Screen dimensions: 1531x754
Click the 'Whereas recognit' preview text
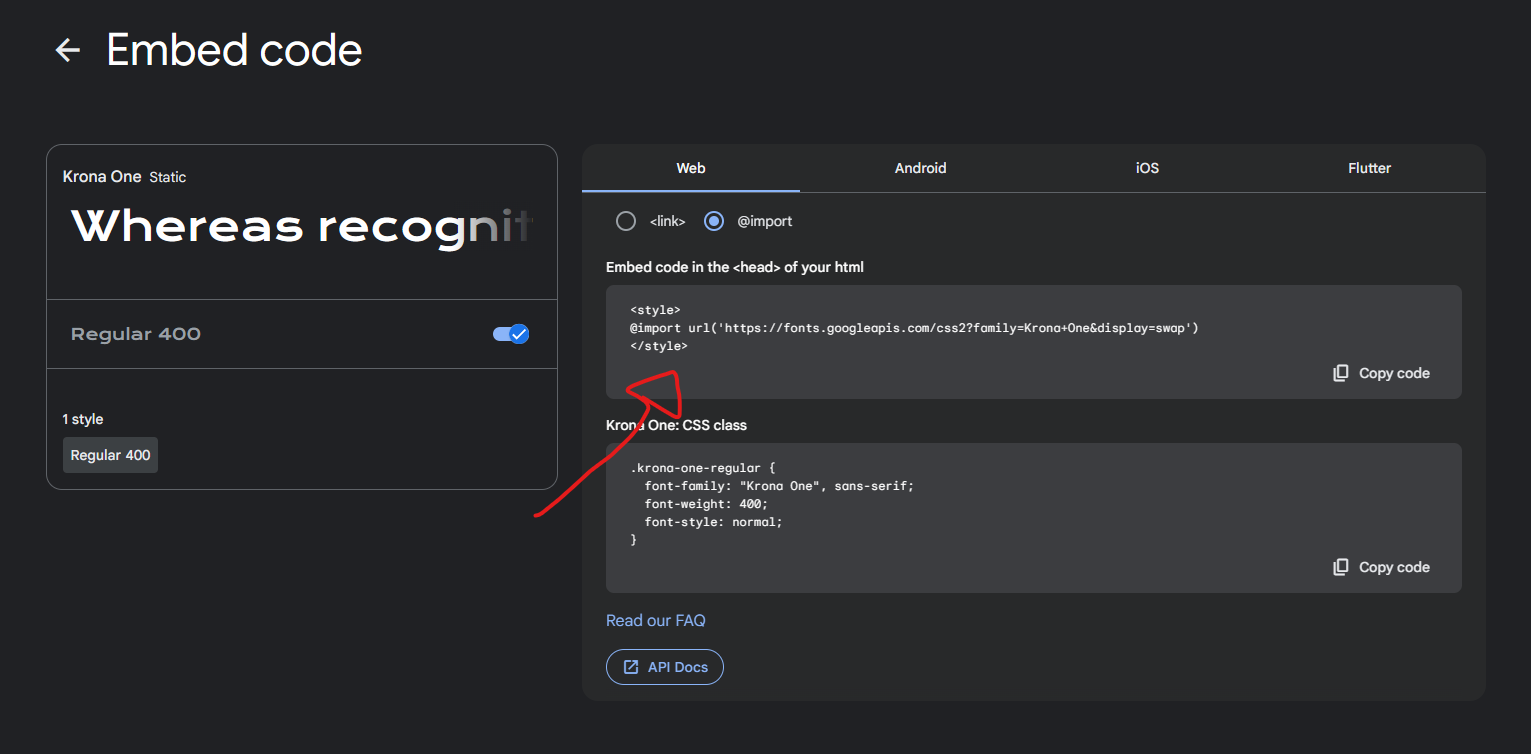click(302, 227)
